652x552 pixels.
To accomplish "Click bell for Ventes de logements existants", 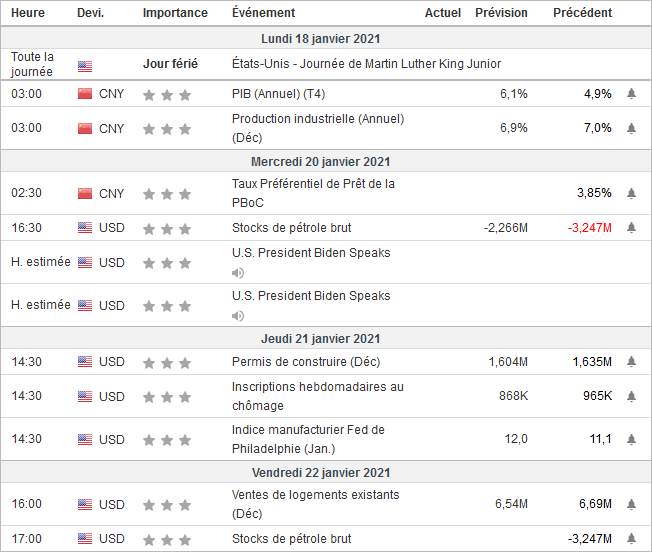I will tap(631, 504).
